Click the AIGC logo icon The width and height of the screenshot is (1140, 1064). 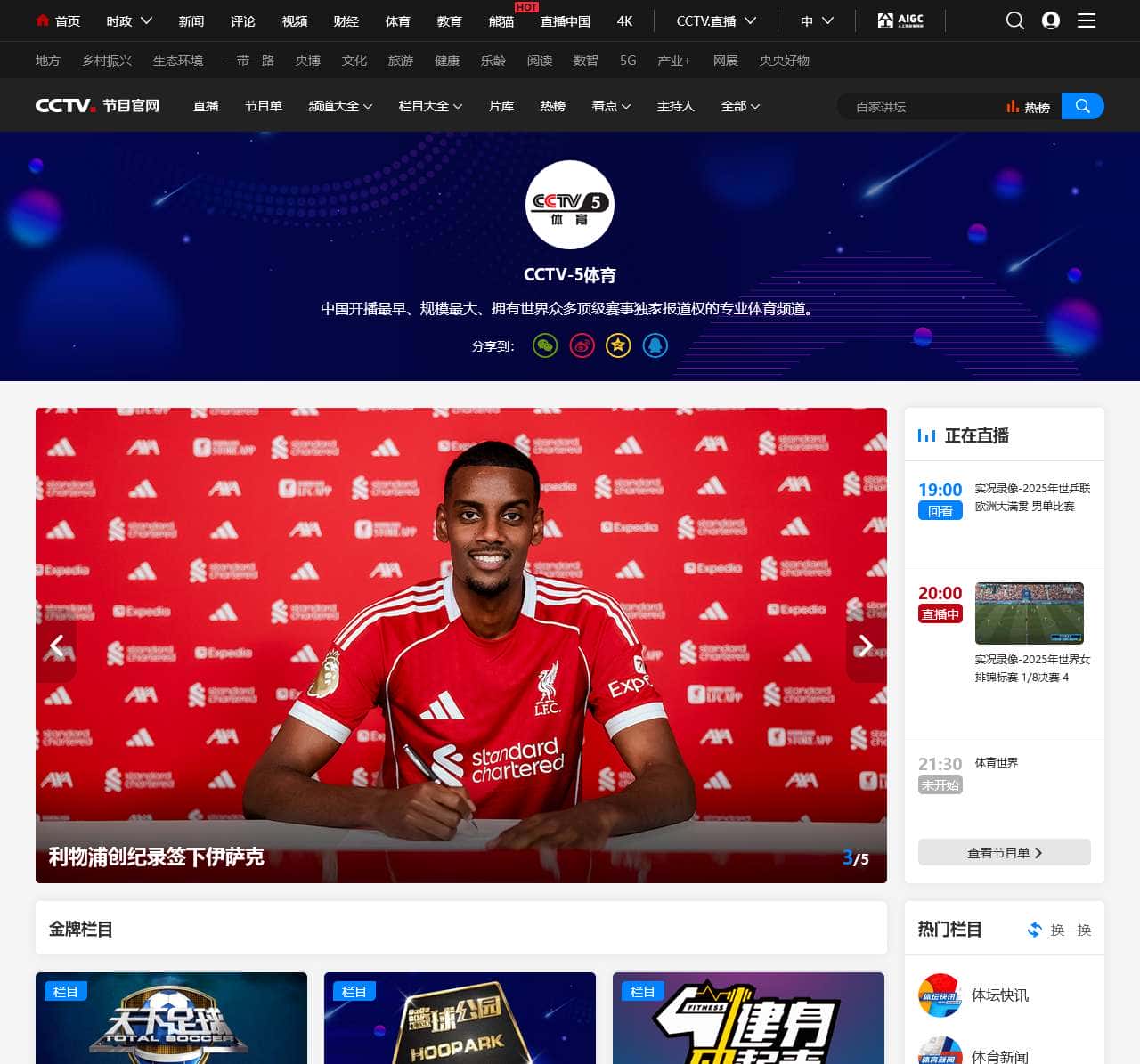[900, 20]
